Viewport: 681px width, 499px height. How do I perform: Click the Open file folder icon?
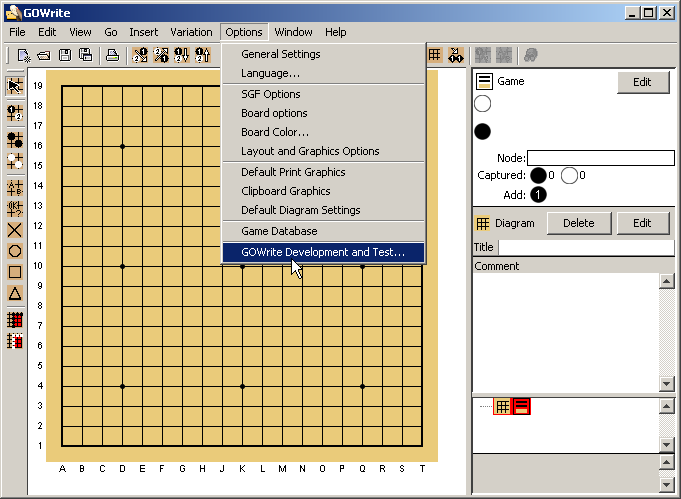click(x=44, y=55)
